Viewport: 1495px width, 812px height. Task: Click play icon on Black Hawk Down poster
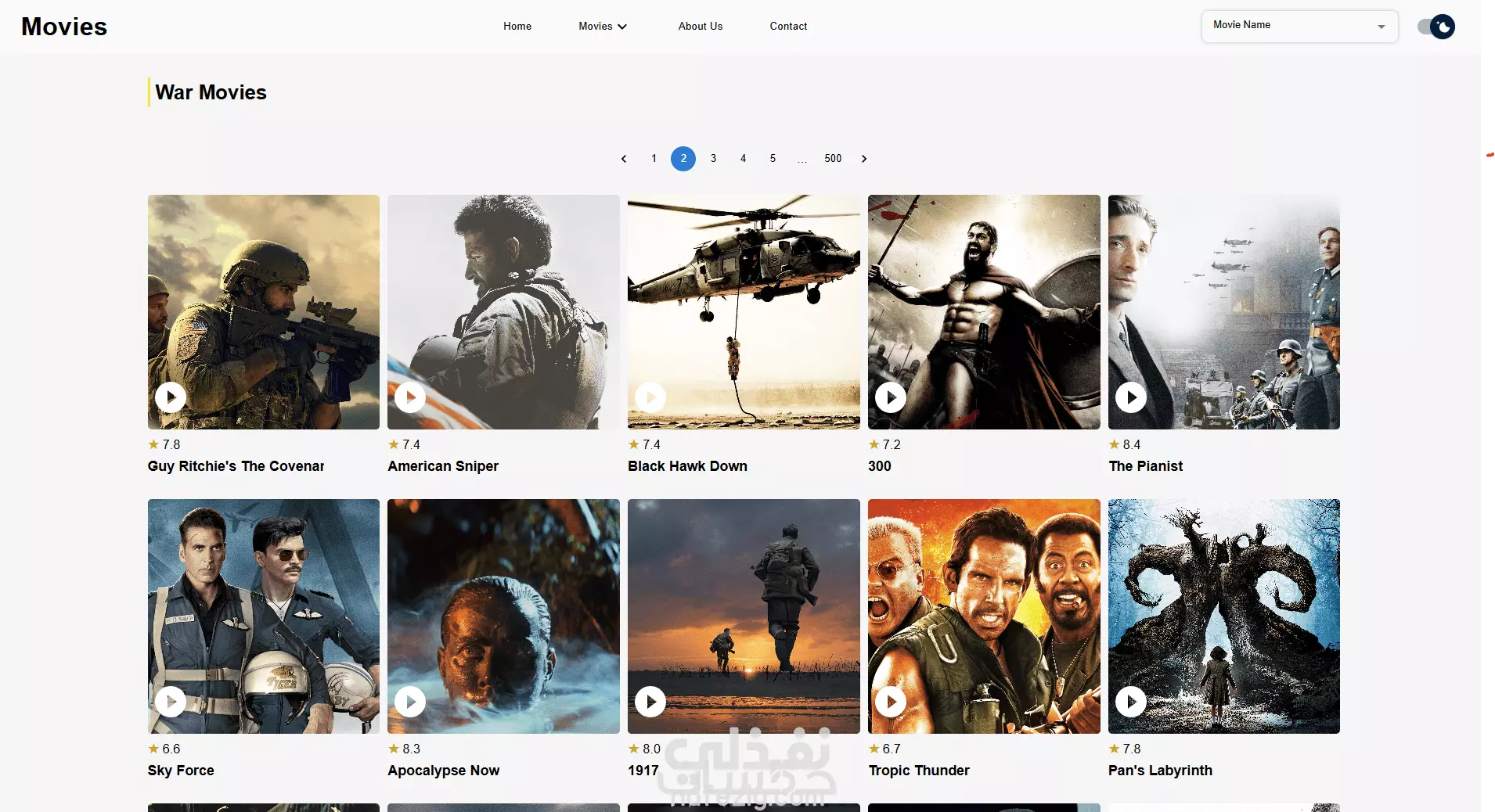pyautogui.click(x=650, y=397)
